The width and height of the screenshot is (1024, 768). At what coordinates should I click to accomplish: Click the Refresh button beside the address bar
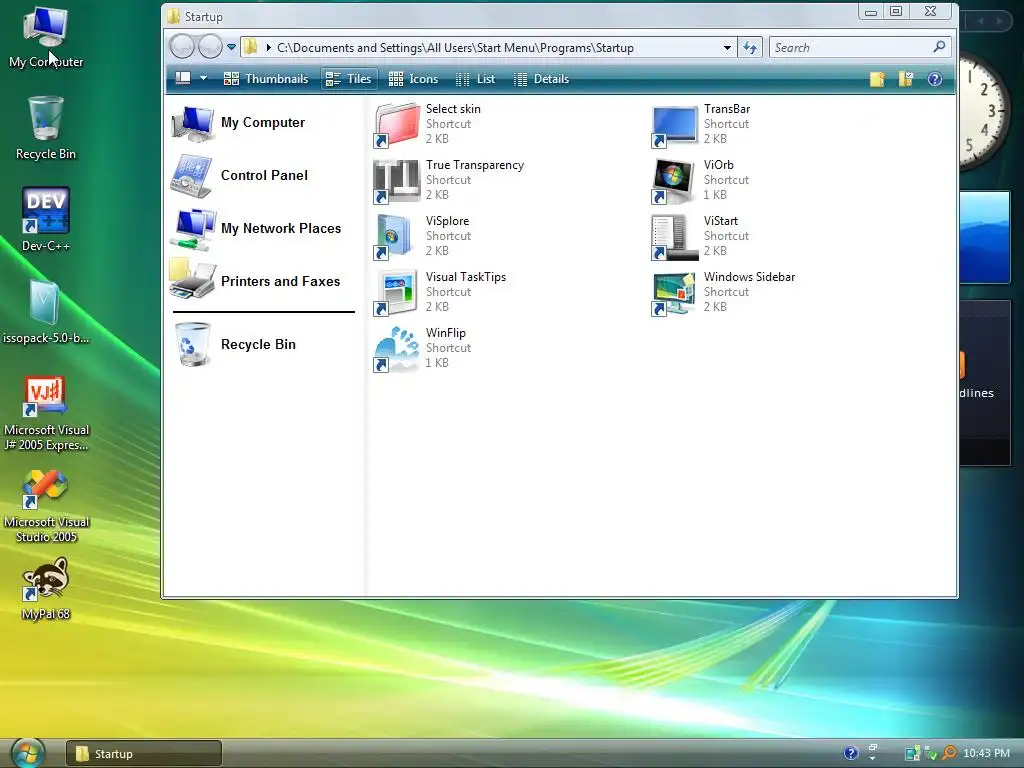coord(750,48)
